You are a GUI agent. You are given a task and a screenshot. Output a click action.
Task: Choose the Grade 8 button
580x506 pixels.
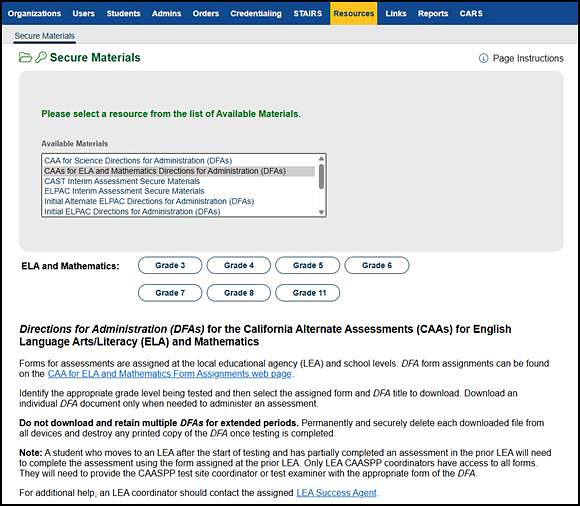tap(239, 293)
